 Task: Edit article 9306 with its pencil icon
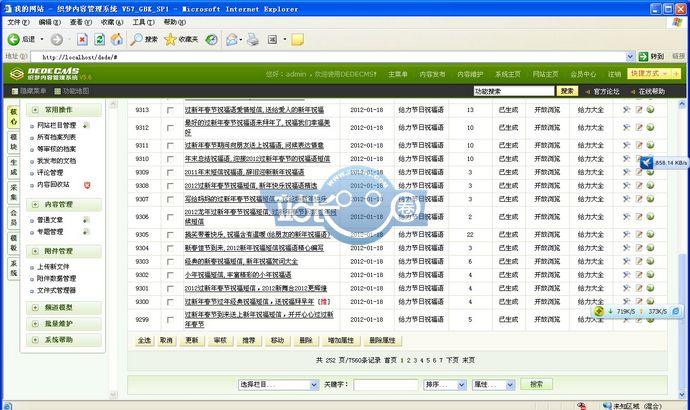point(639,216)
